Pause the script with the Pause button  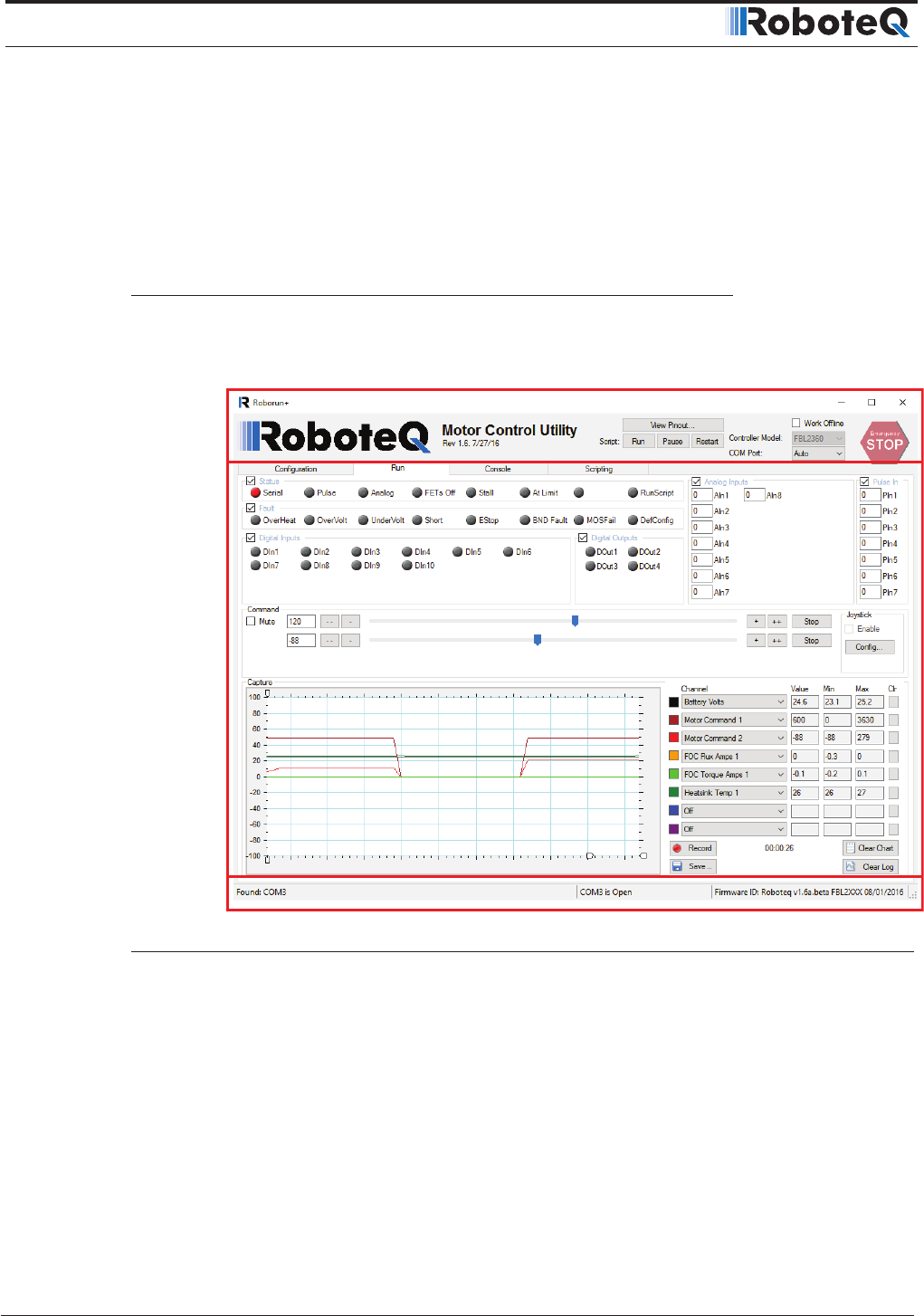pyautogui.click(x=672, y=442)
